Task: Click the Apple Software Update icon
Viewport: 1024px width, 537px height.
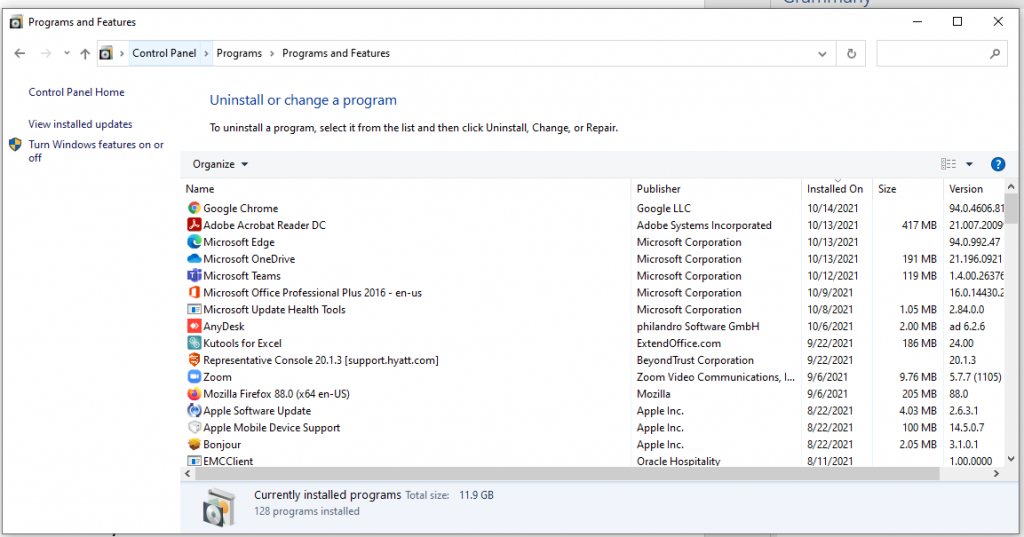Action: pos(194,411)
